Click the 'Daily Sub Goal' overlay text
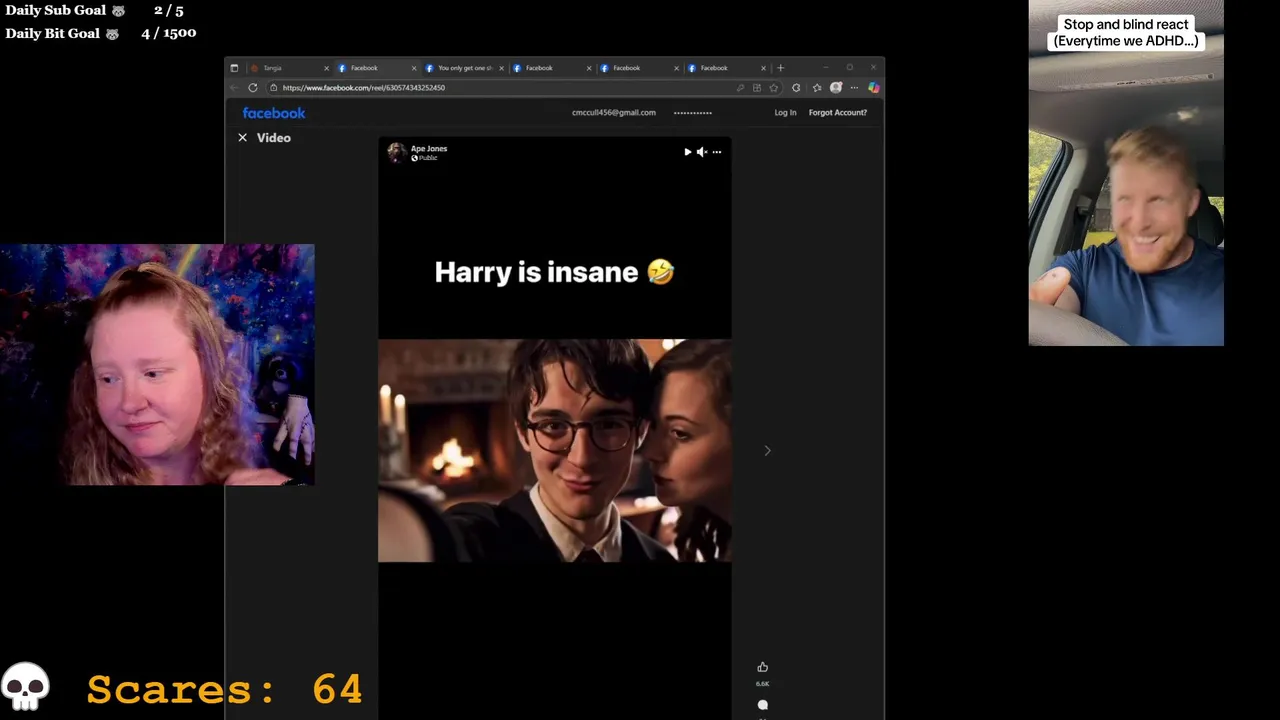The image size is (1280, 720). tap(56, 10)
